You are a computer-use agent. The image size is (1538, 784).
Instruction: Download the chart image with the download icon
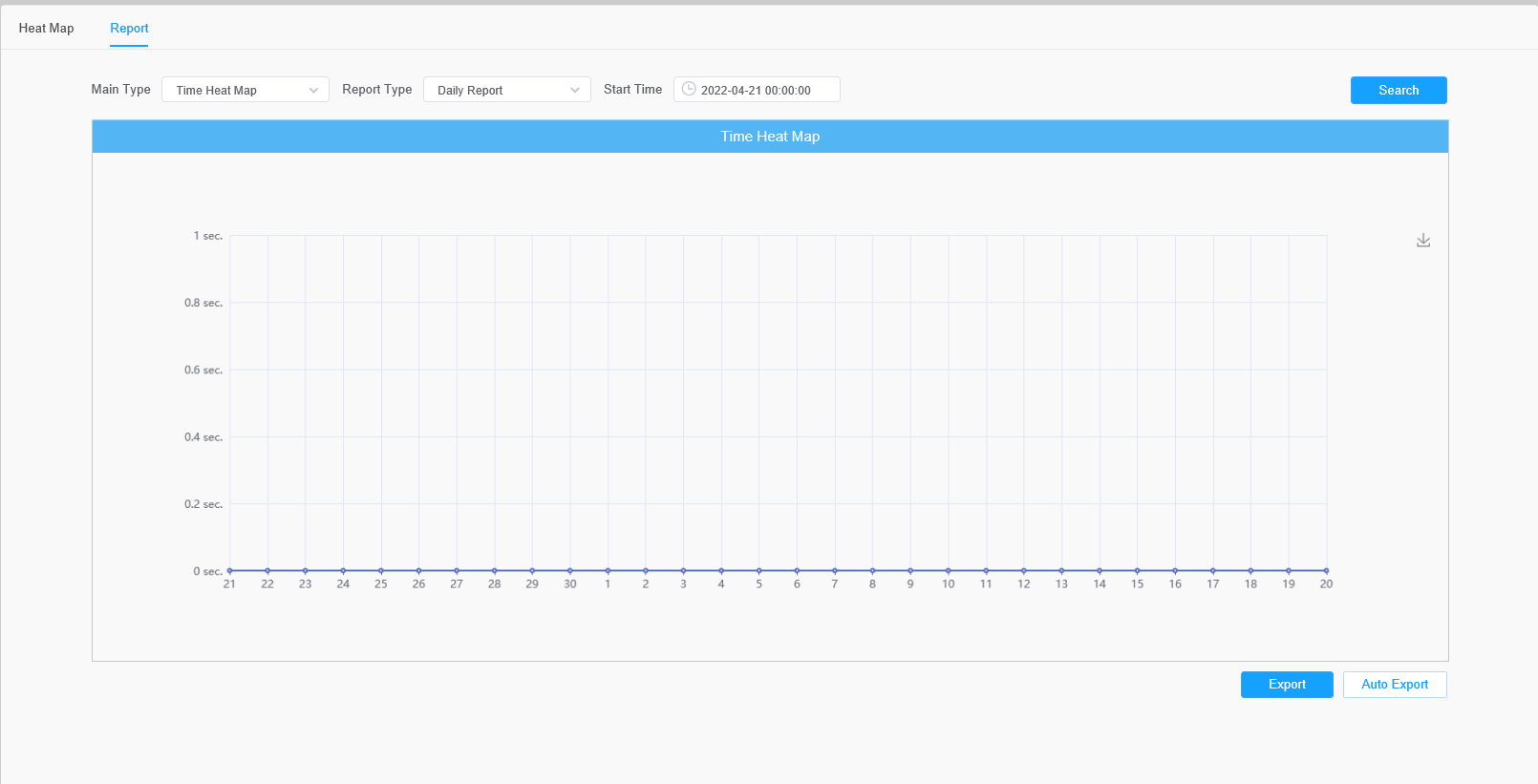coord(1423,241)
